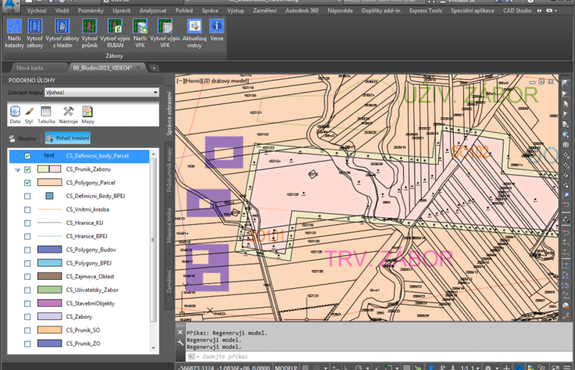Viewport: 575px width, 370px height.
Task: Toggle CS_Prunik_Zaboru layer checkbox
Action: tap(28, 169)
